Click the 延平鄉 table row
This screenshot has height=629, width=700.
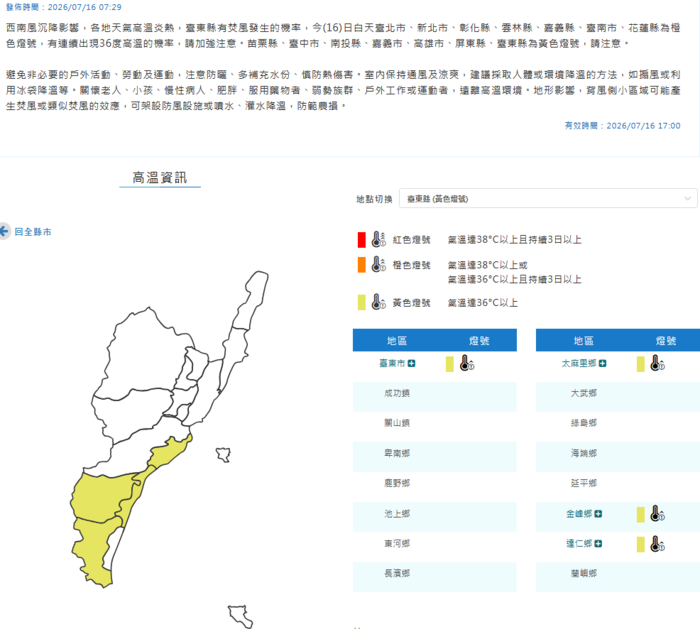coord(618,487)
